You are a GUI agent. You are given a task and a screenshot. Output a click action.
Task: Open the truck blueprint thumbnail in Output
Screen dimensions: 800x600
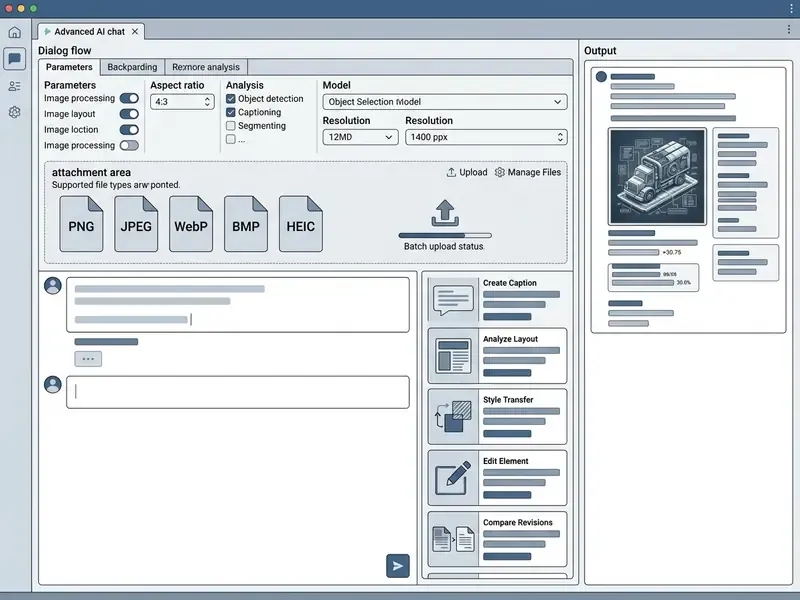657,177
